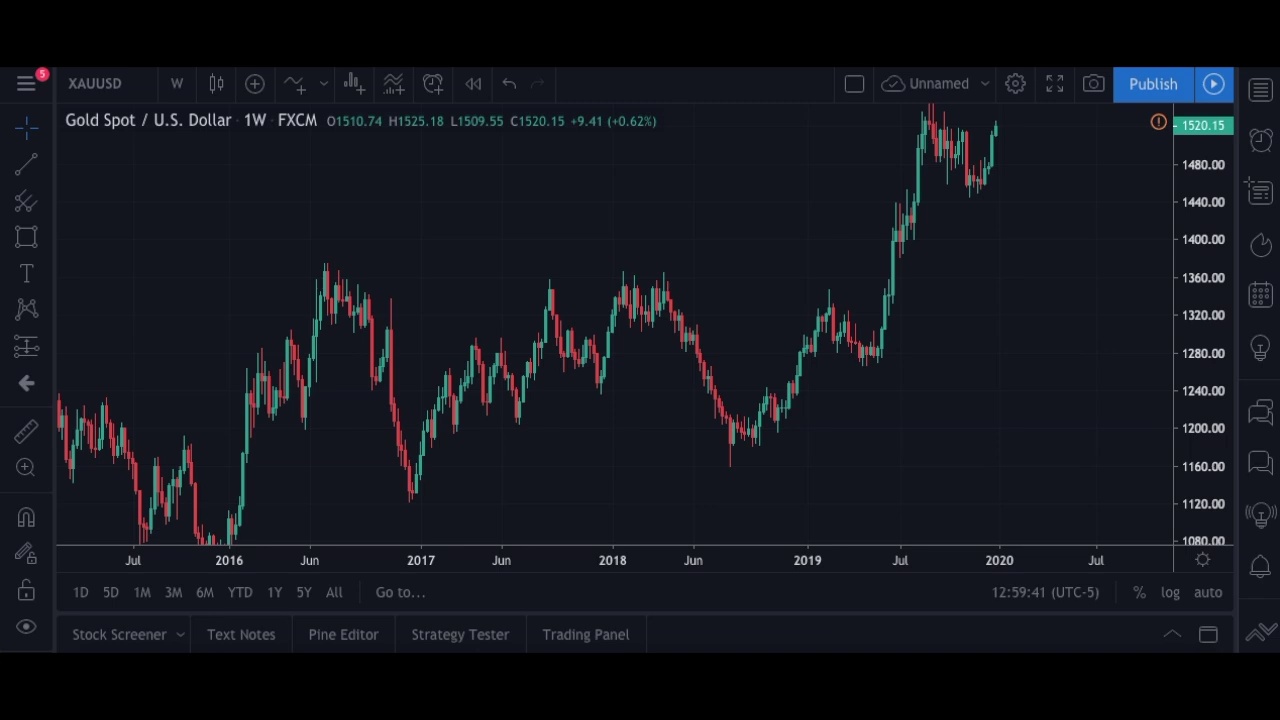Image resolution: width=1280 pixels, height=720 pixels.
Task: Open the Pine Editor tab
Action: coord(343,634)
